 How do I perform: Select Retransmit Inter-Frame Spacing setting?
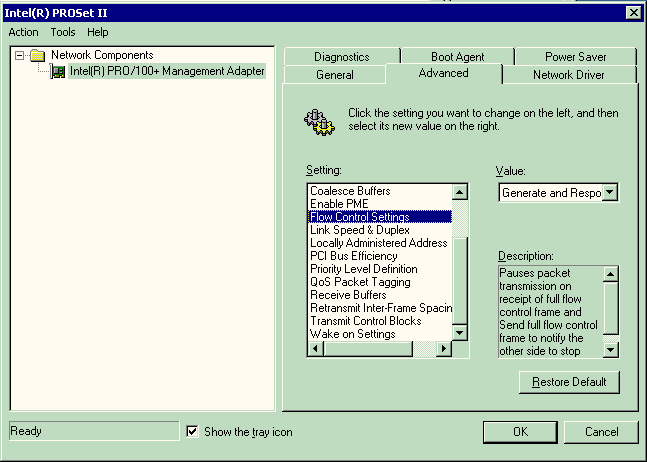[x=381, y=308]
